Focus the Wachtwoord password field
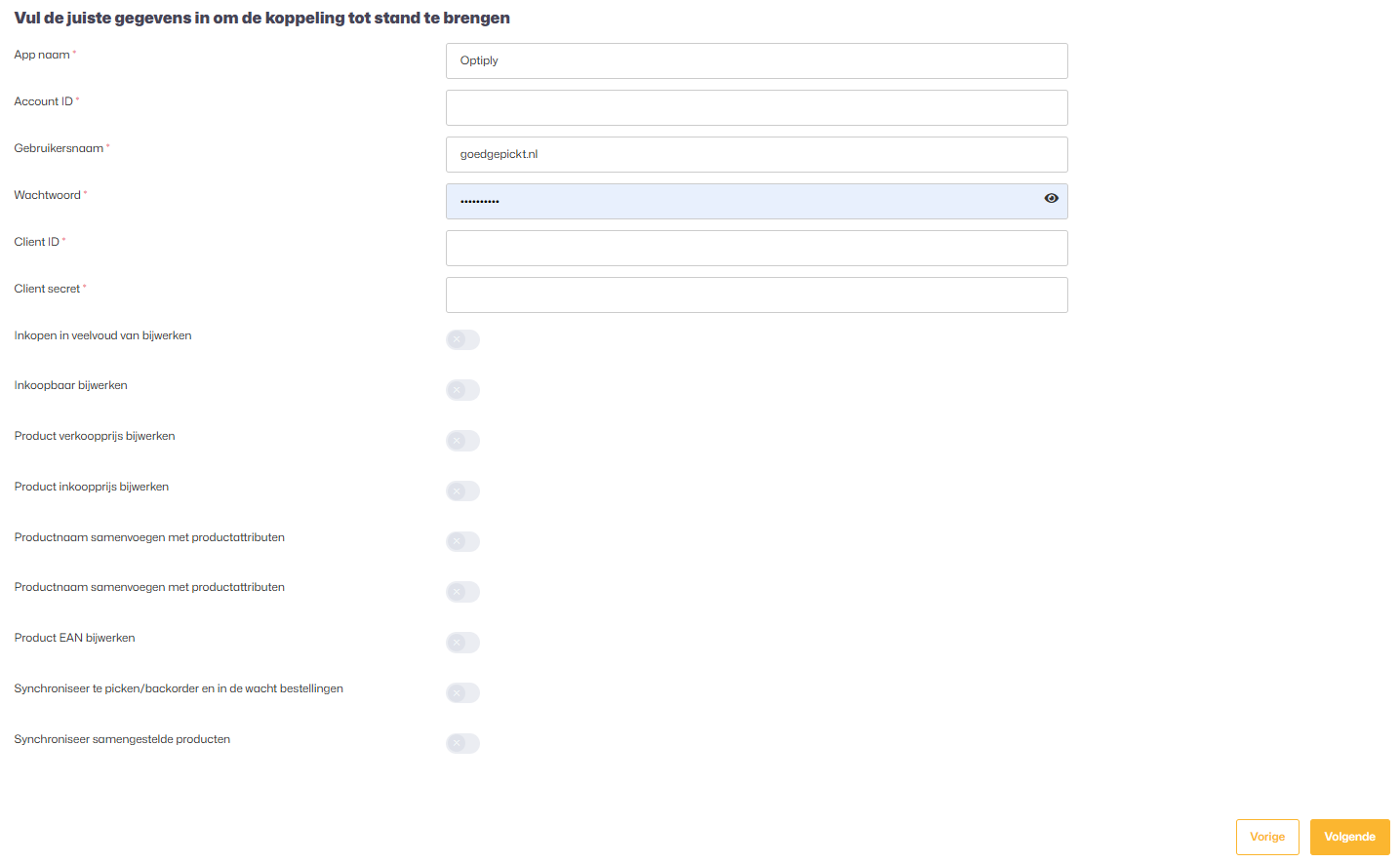The height and width of the screenshot is (863, 1400). (741, 201)
